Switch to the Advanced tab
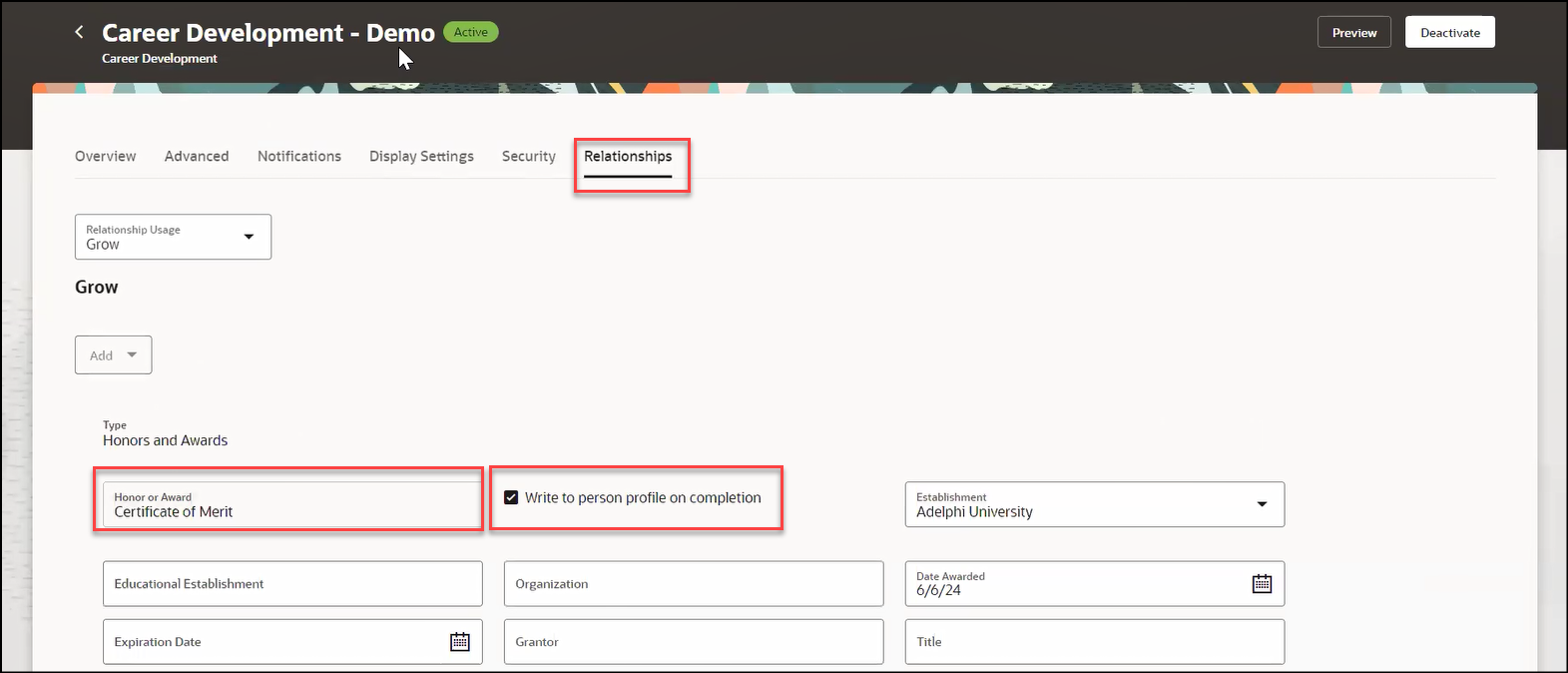This screenshot has height=673, width=1568. 197,157
